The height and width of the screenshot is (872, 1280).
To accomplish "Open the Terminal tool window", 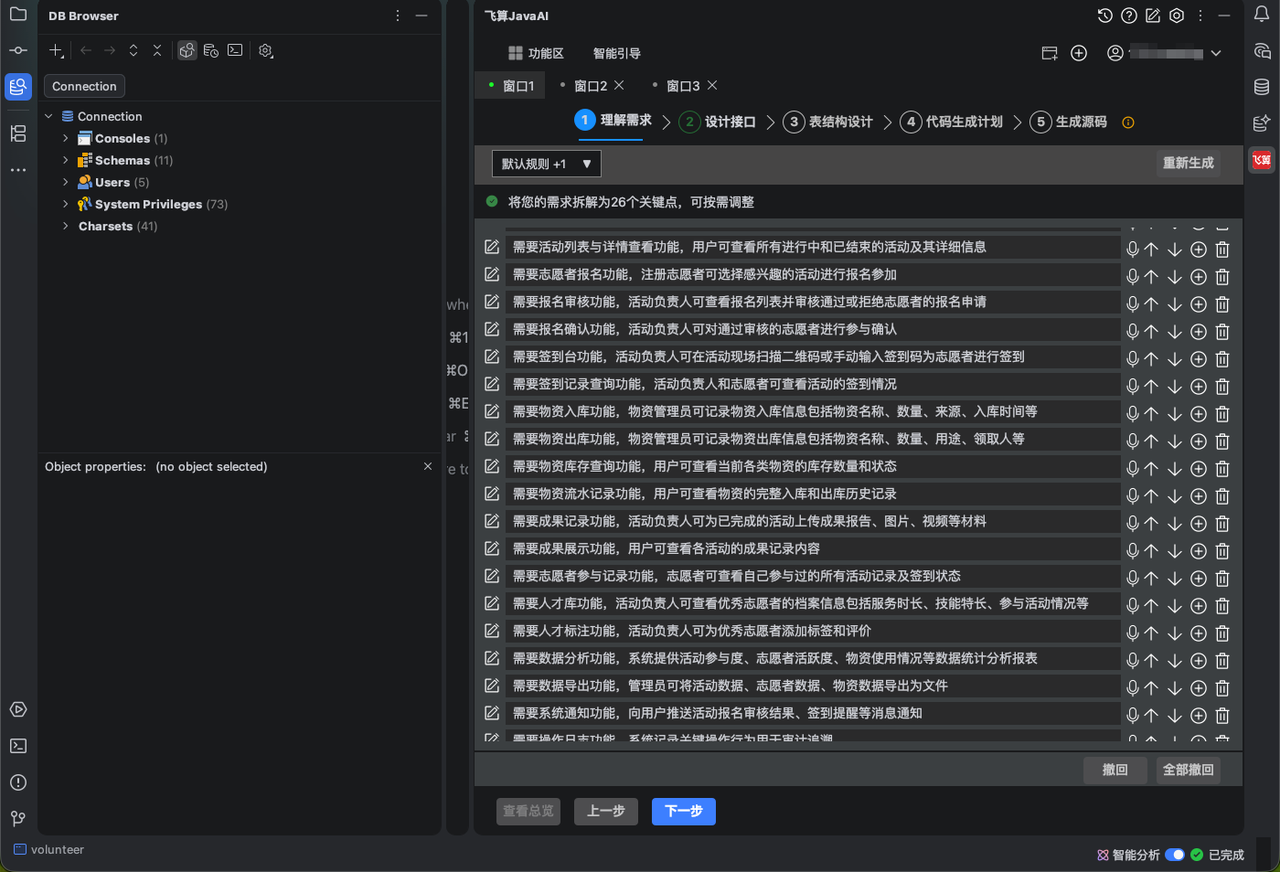I will pyautogui.click(x=18, y=746).
